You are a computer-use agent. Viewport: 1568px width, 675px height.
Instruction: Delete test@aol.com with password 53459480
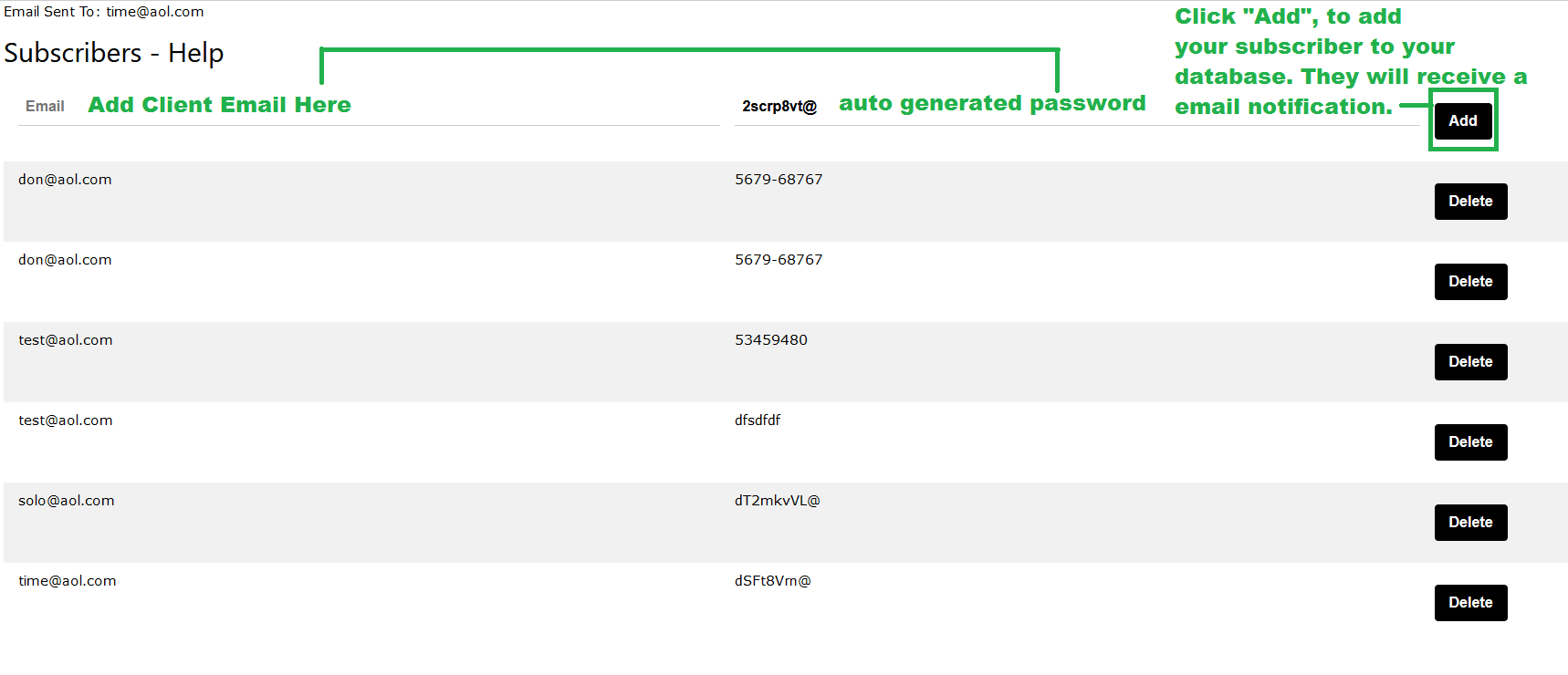click(x=1470, y=362)
